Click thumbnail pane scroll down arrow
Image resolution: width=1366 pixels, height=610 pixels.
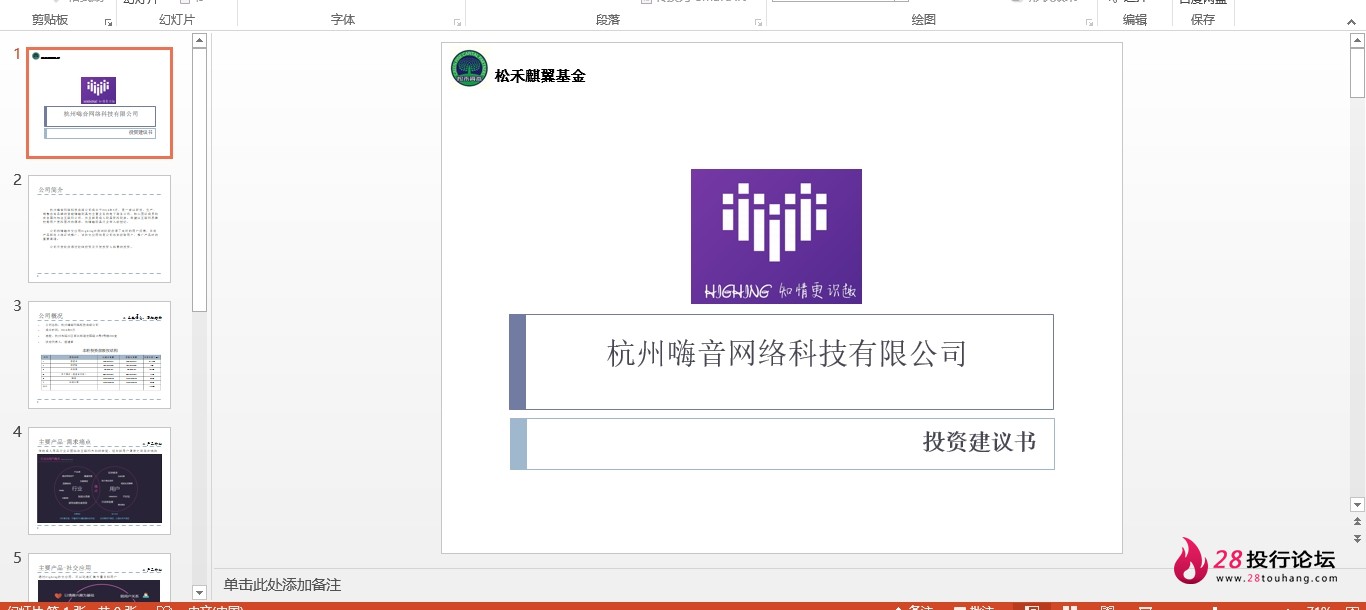(199, 593)
